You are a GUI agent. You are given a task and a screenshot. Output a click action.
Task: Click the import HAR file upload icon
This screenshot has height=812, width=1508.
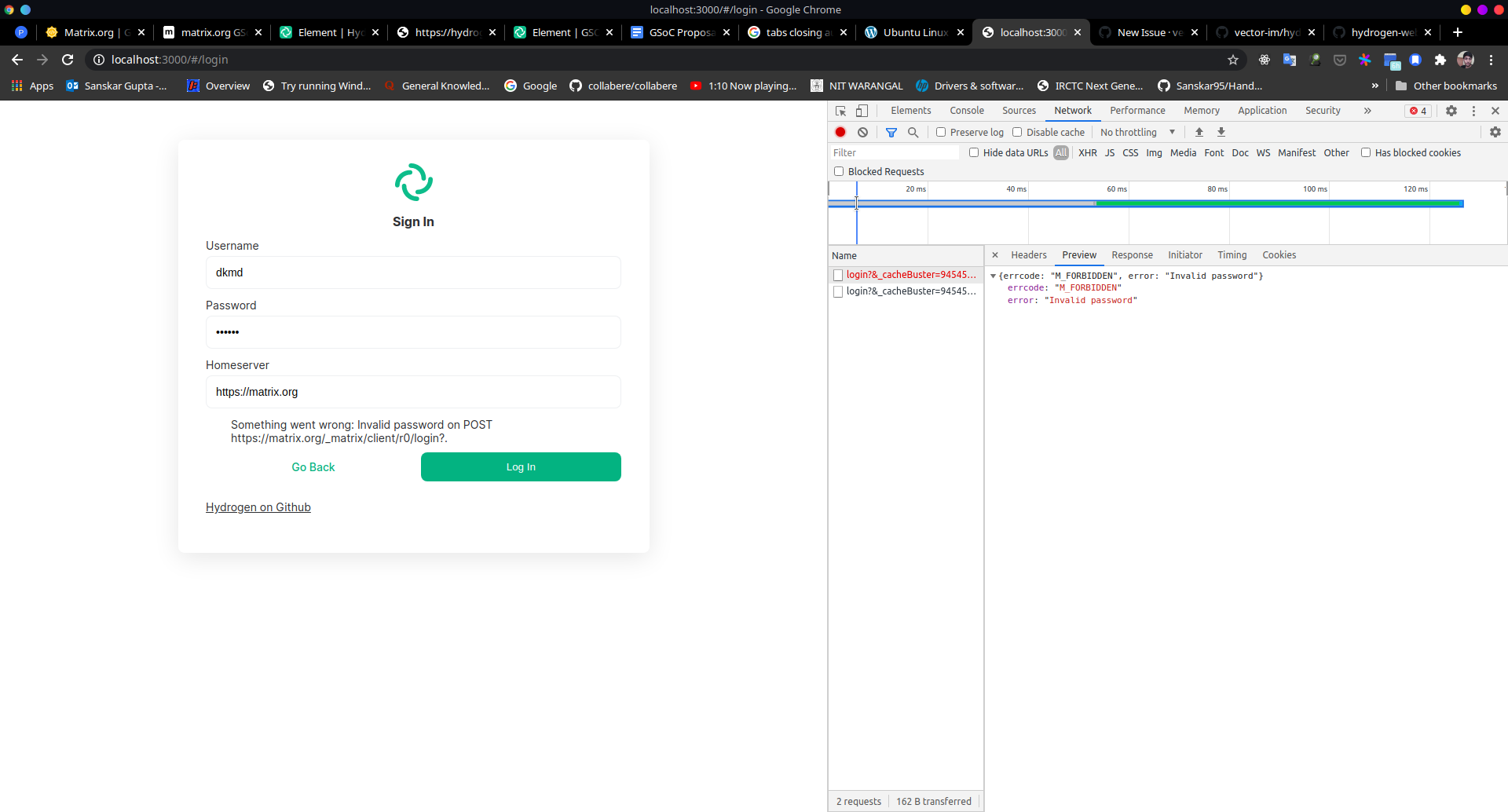click(1199, 132)
